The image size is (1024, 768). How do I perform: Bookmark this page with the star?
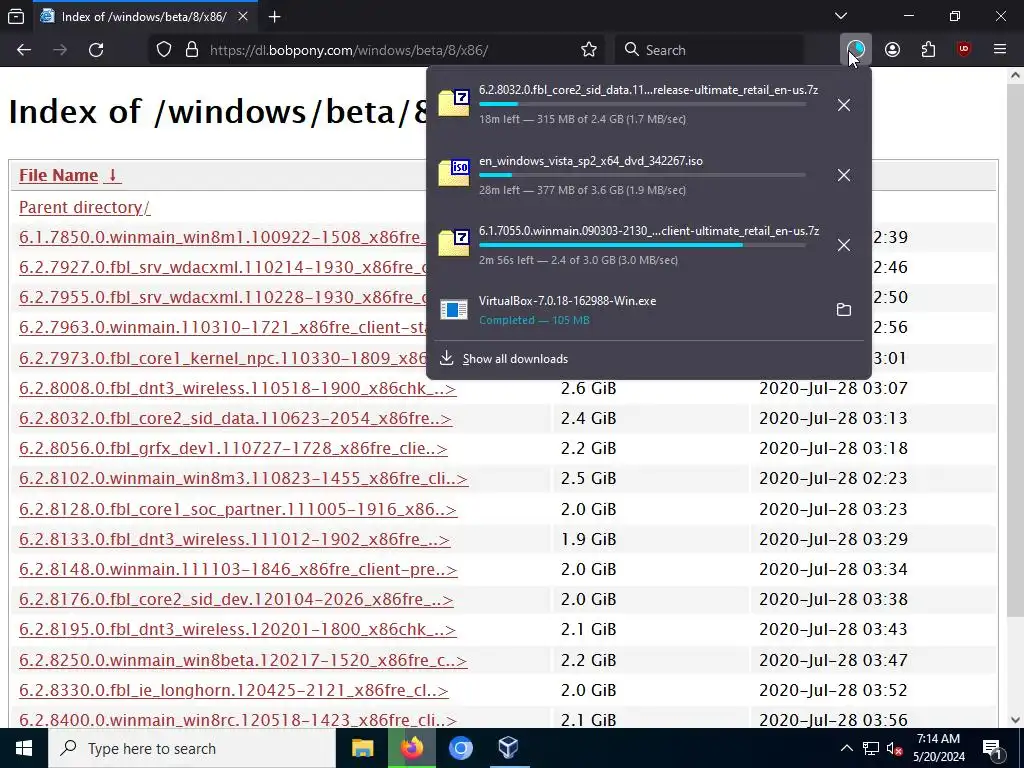(x=589, y=50)
